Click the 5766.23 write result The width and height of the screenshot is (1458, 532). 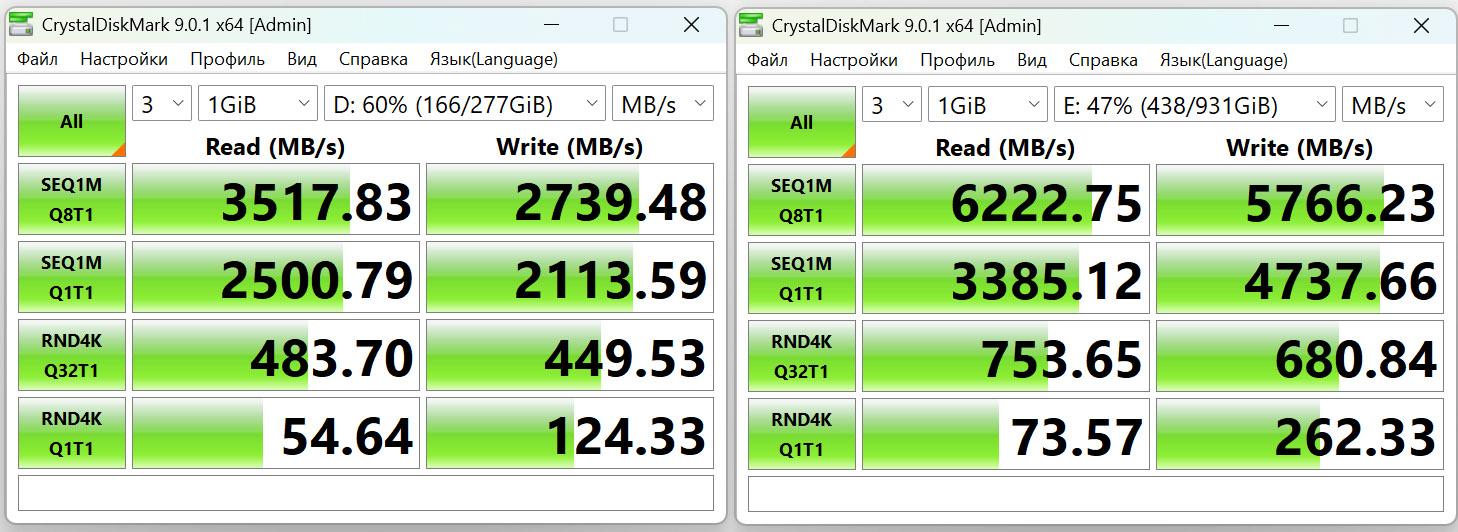click(x=1300, y=200)
